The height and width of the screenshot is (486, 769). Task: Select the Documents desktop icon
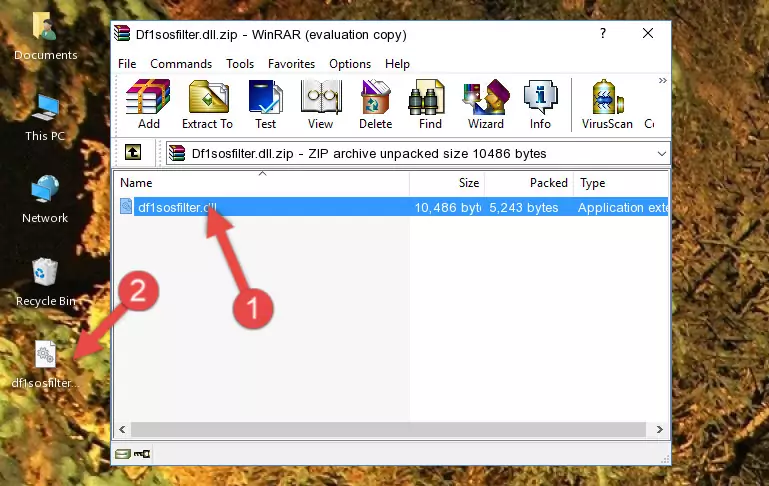[x=45, y=36]
